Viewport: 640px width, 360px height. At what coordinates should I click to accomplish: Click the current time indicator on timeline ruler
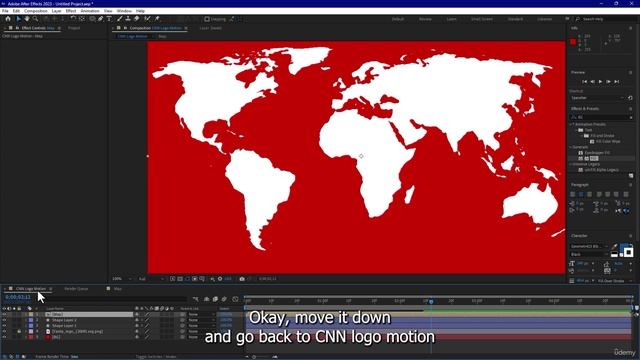[431, 301]
